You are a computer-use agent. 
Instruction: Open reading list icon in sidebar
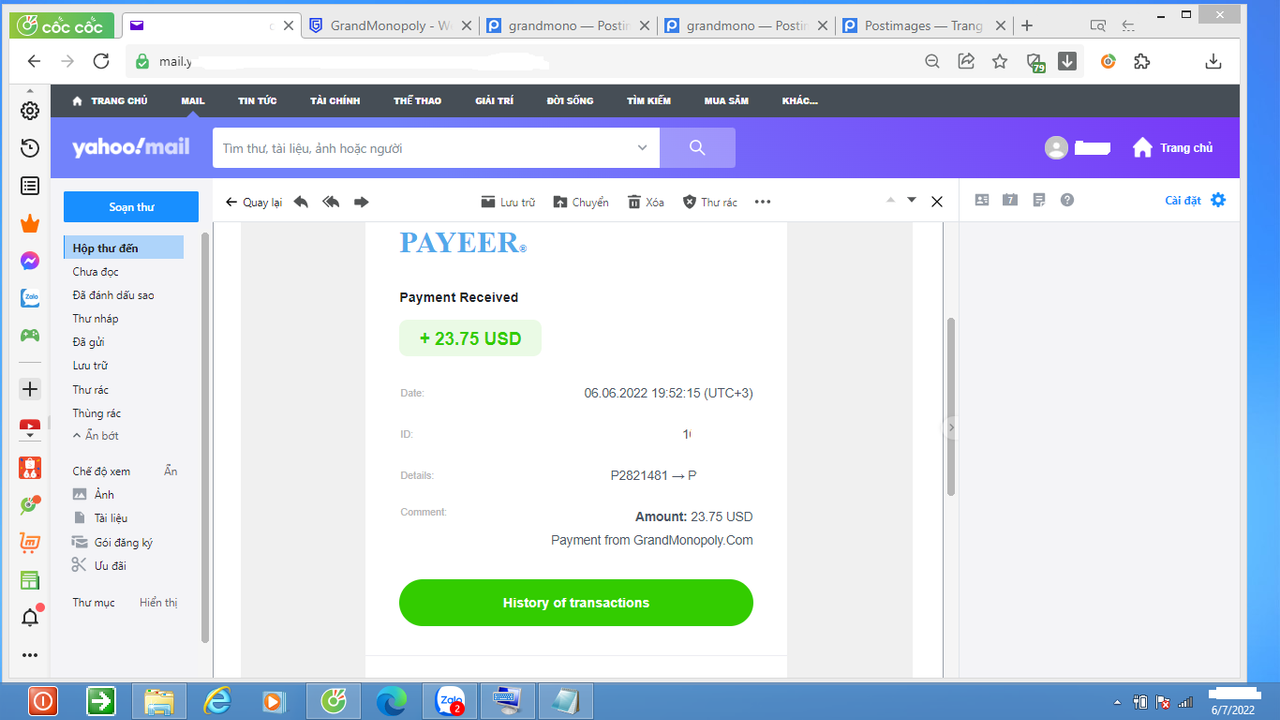pos(30,185)
